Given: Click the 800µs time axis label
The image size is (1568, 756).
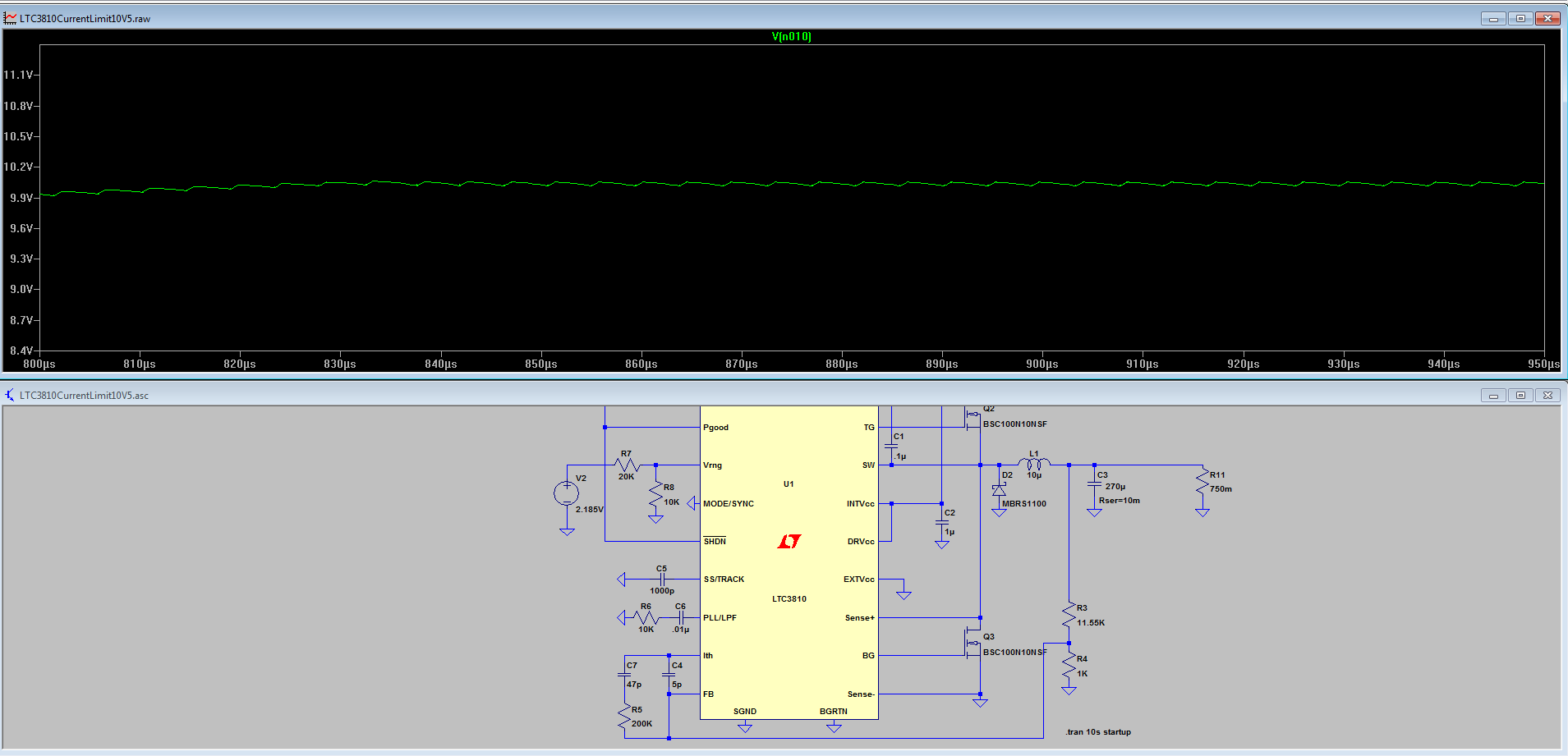Looking at the screenshot, I should 39,364.
